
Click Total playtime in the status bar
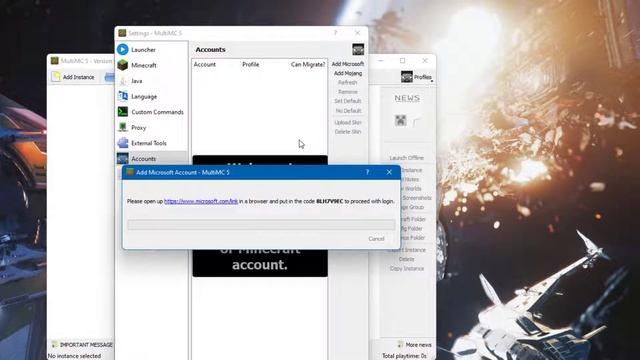[404, 356]
